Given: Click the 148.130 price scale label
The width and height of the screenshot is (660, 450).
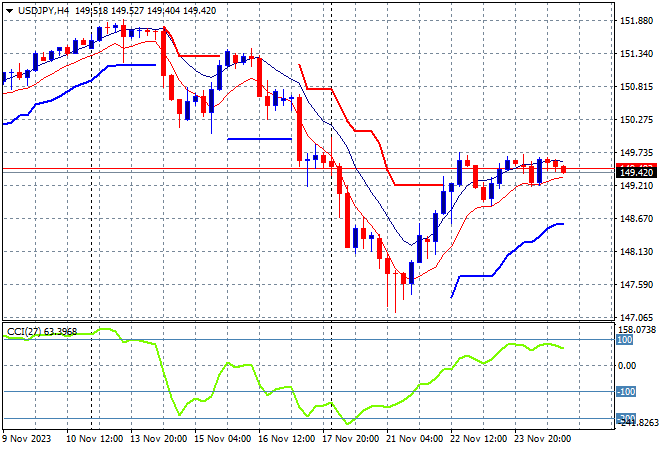Looking at the screenshot, I should pyautogui.click(x=636, y=251).
